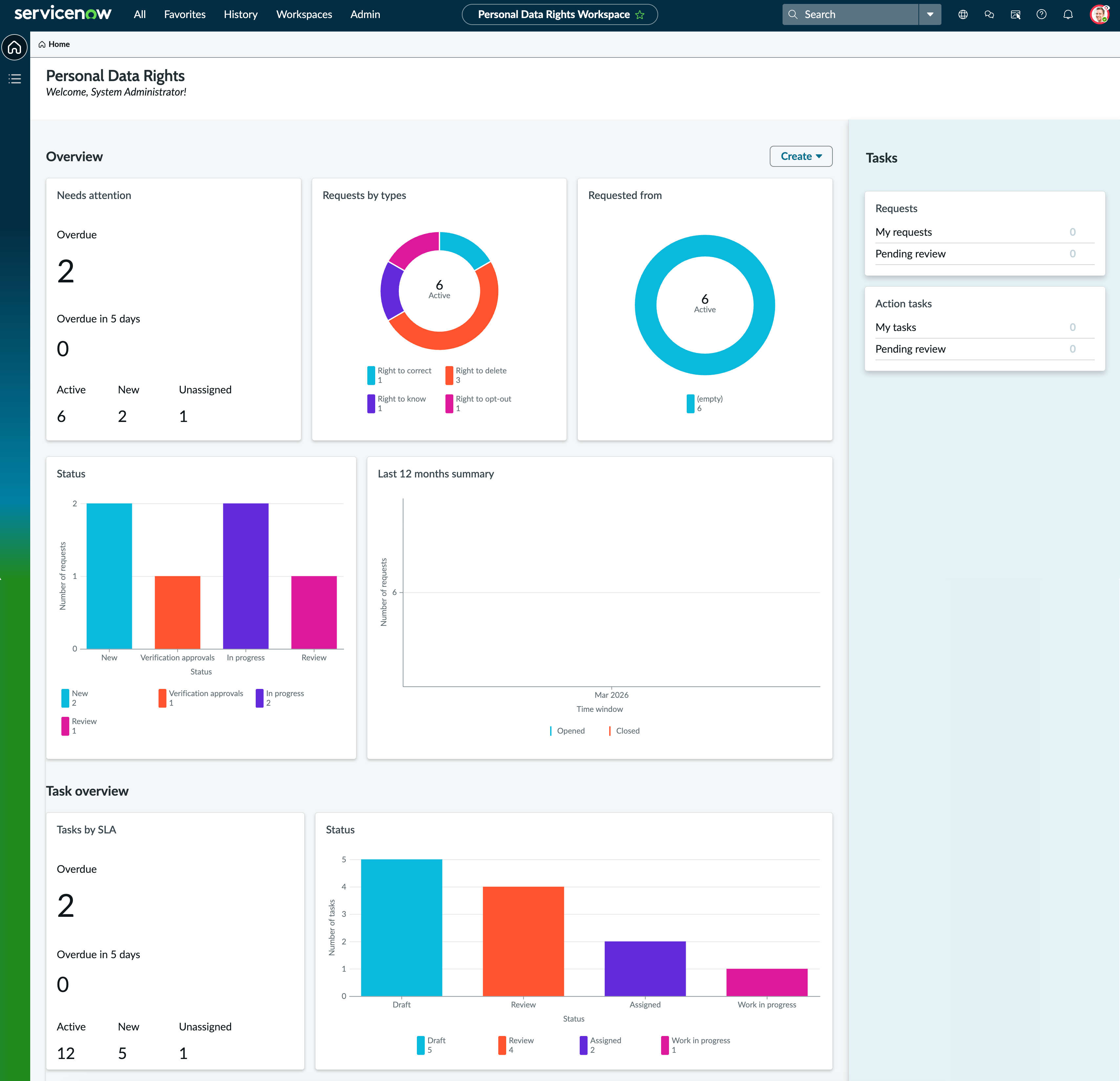The image size is (1120, 1081).
Task: Toggle Review legend entry in request Status
Action: 79,726
